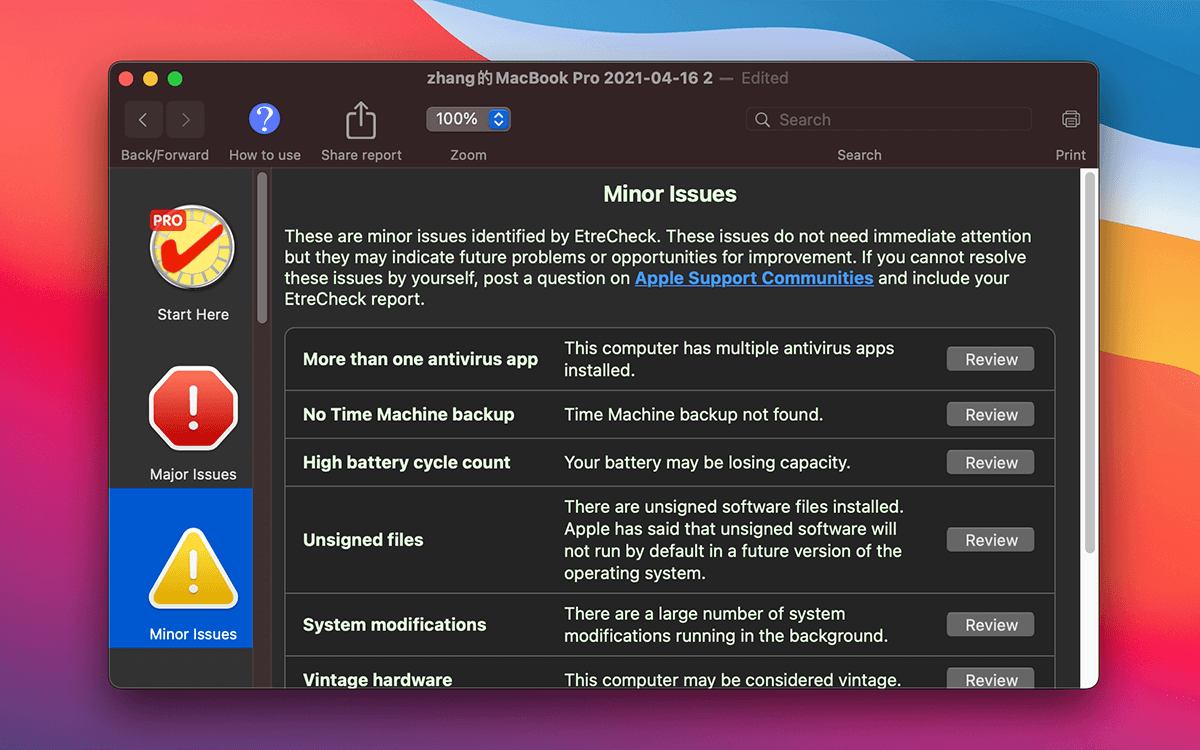The width and height of the screenshot is (1200, 750).
Task: Open the 100% zoom dropdown
Action: point(468,119)
